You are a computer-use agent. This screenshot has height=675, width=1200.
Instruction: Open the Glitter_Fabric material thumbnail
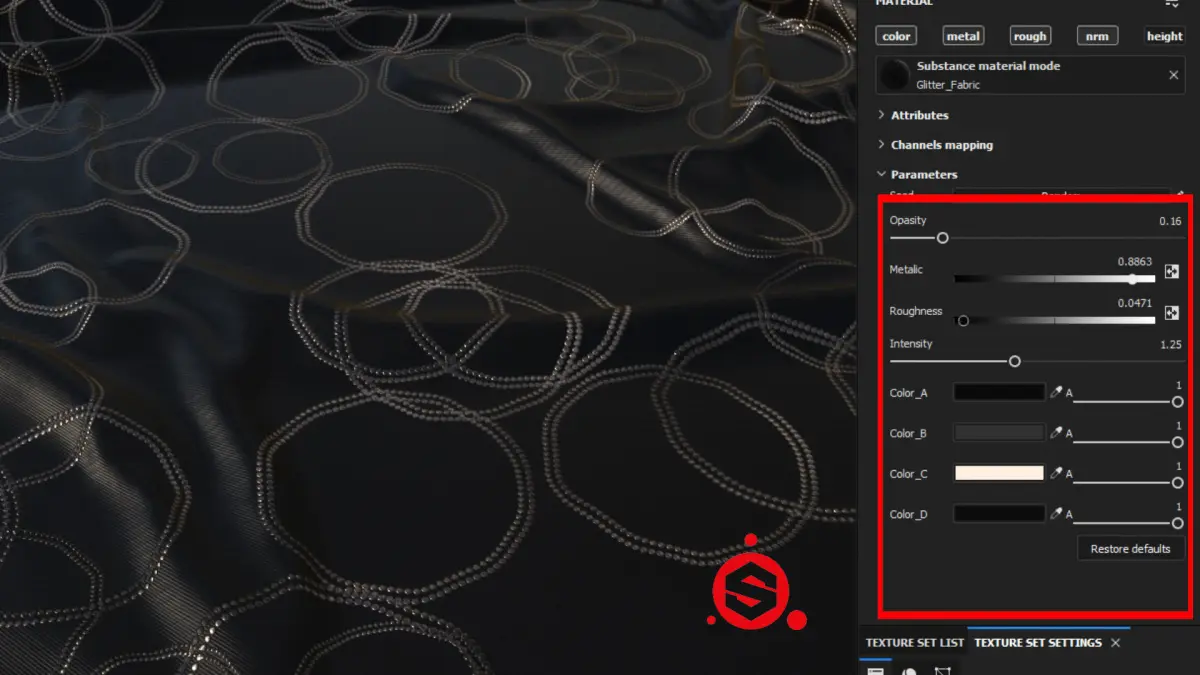click(895, 75)
